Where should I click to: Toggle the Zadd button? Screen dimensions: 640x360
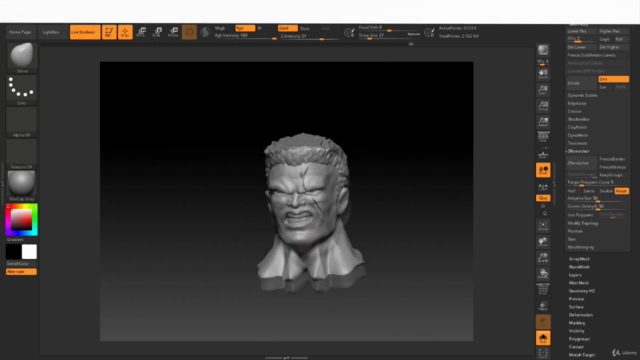pyautogui.click(x=288, y=28)
